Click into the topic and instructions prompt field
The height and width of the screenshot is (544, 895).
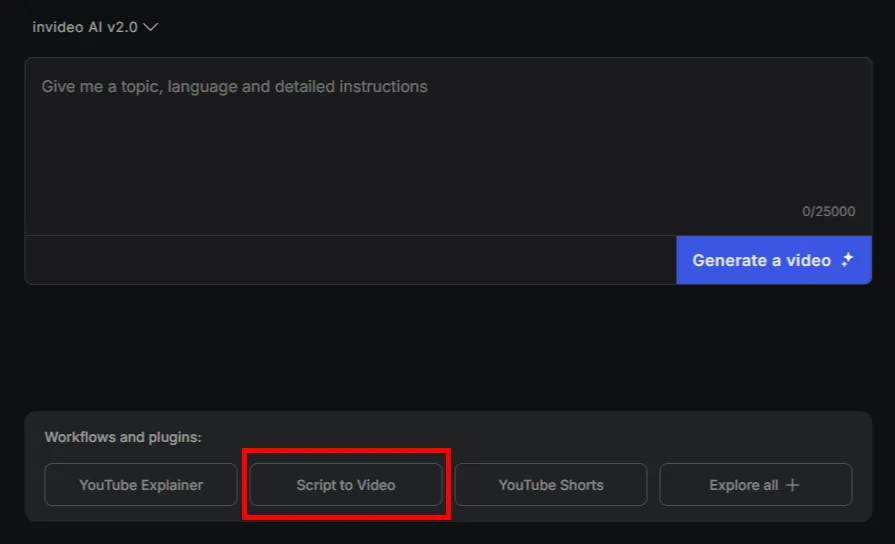pyautogui.click(x=448, y=146)
